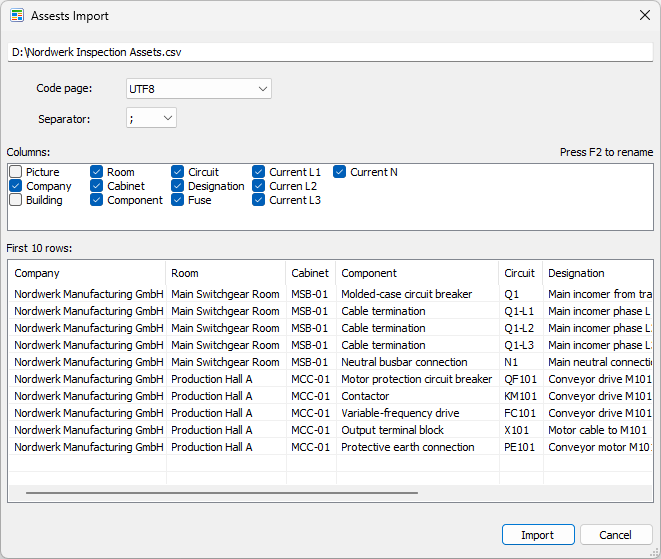
Task: Click the Circuit column header
Action: coord(521,273)
